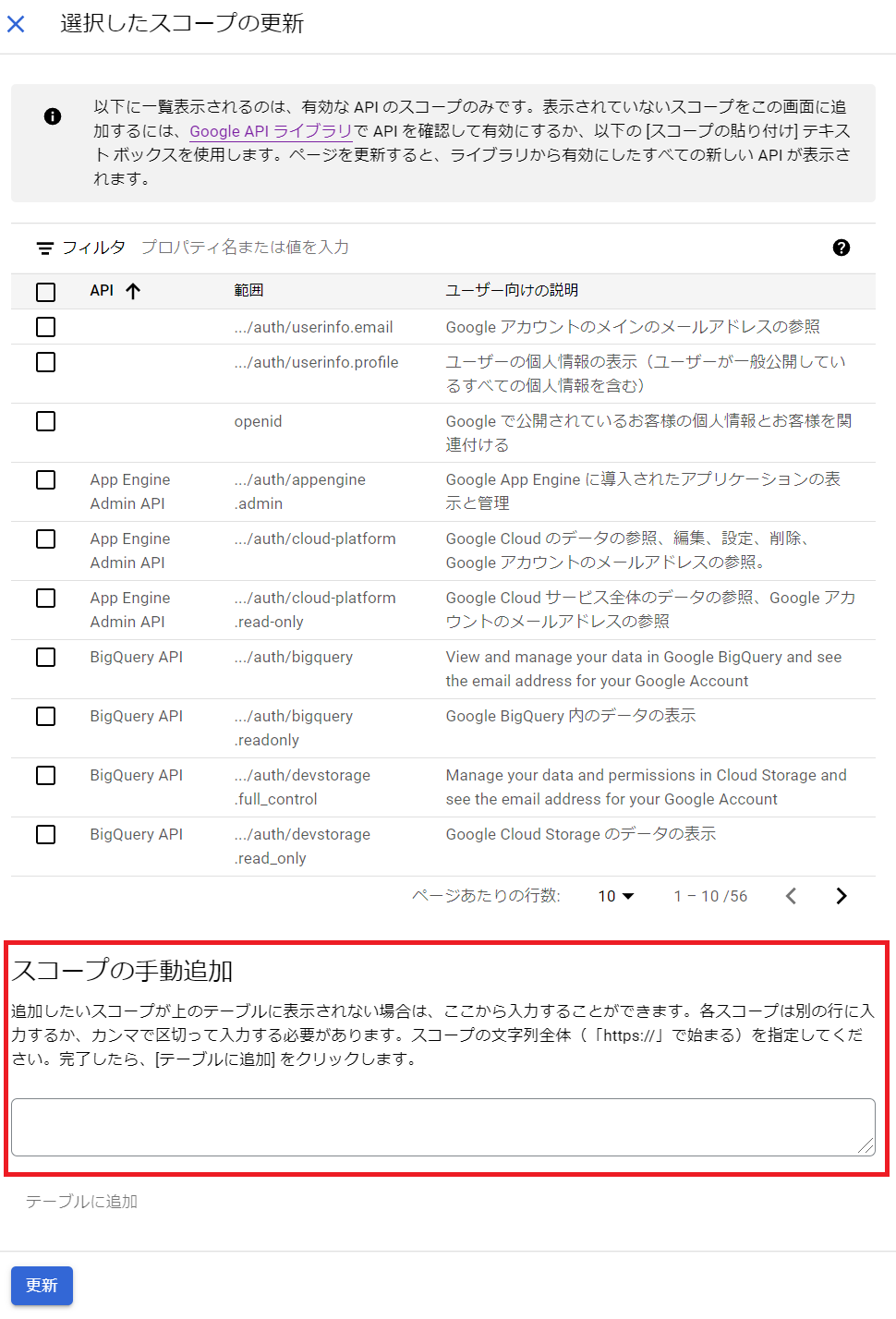Image resolution: width=896 pixels, height=1319 pixels.
Task: Open the help question mark icon
Action: [x=841, y=248]
